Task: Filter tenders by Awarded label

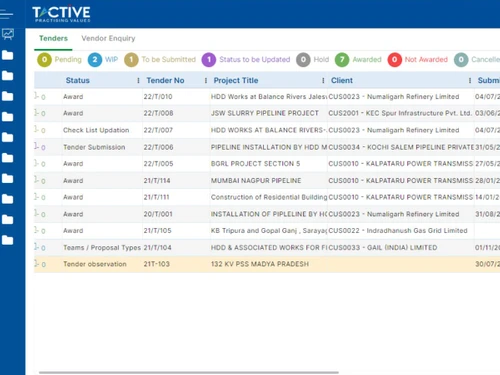Action: tap(367, 60)
